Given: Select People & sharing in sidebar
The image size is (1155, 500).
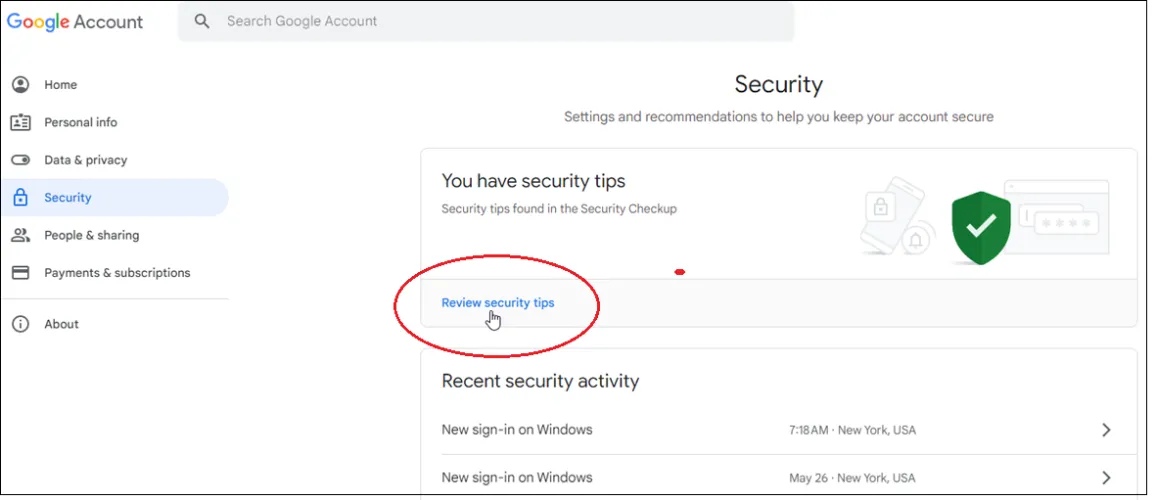Looking at the screenshot, I should (91, 236).
